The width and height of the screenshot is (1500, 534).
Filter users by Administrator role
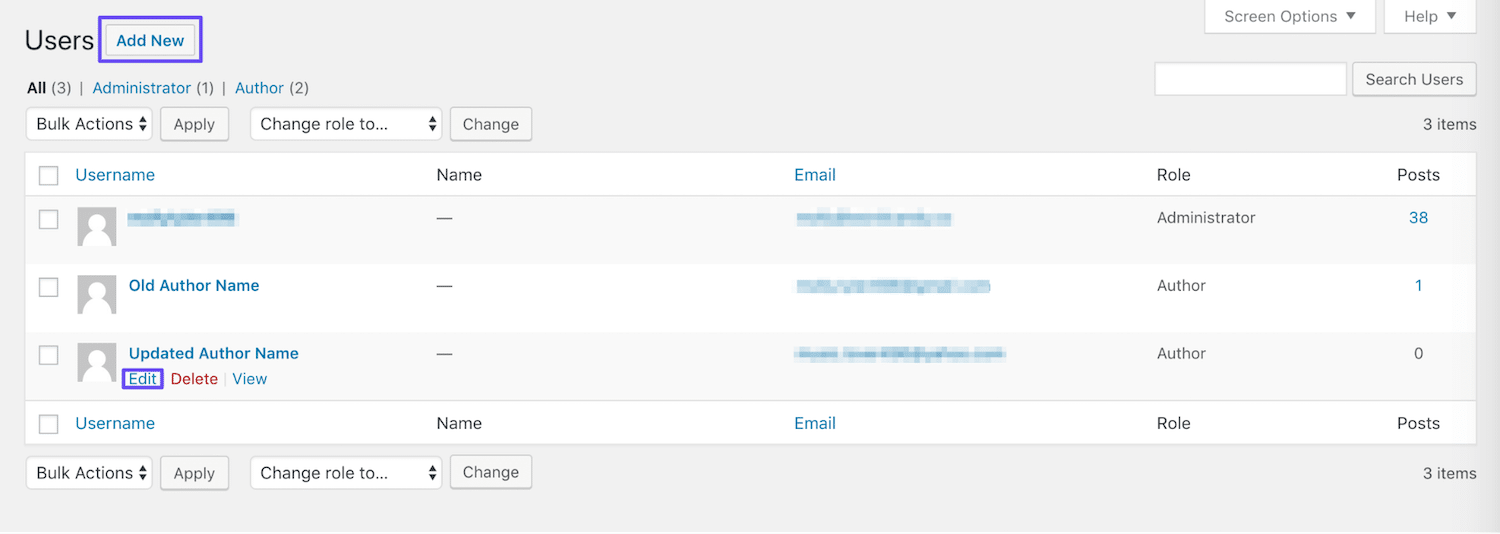(141, 88)
